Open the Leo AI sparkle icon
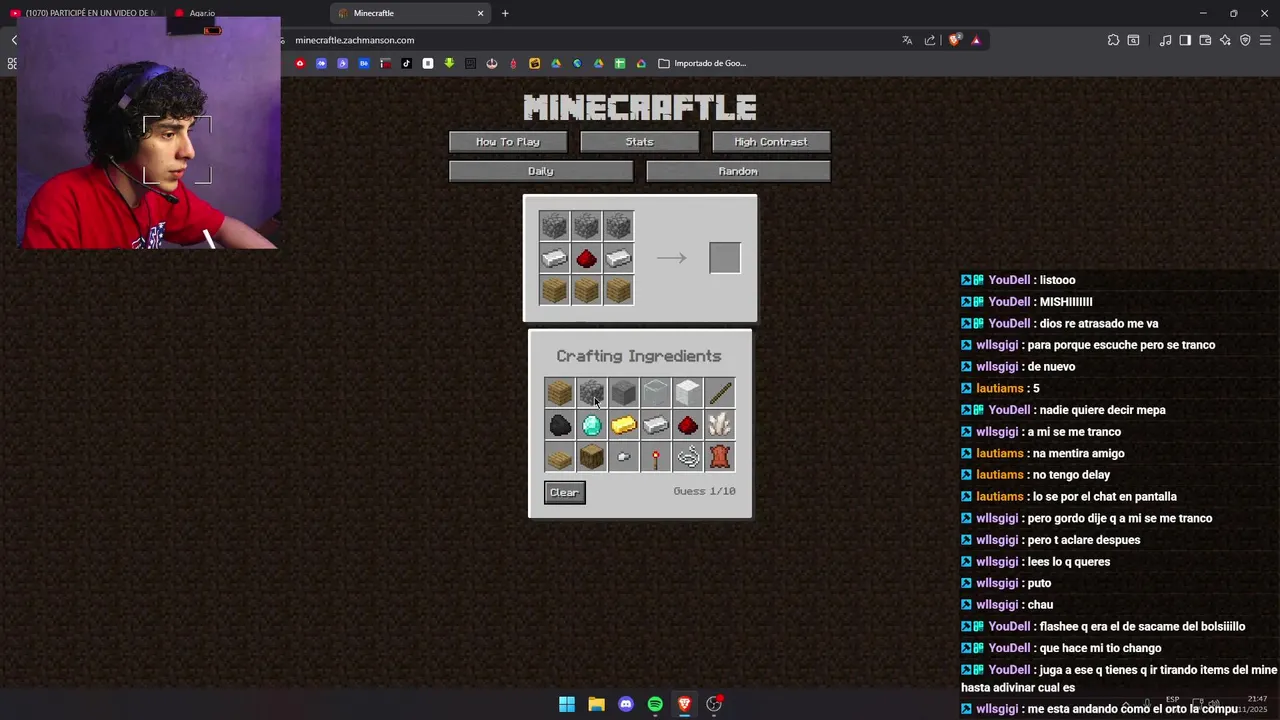The height and width of the screenshot is (720, 1280). coord(1225,40)
